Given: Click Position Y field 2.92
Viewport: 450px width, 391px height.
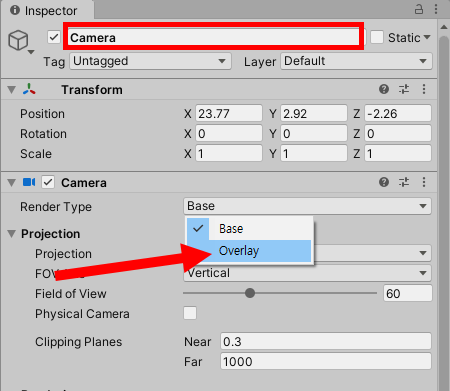Looking at the screenshot, I should [314, 114].
